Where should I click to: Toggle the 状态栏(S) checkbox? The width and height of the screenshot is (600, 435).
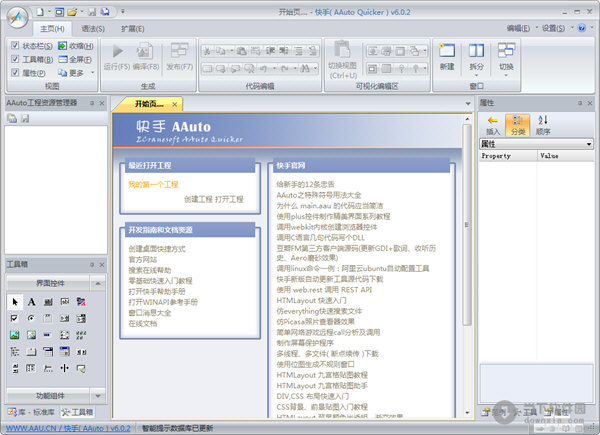15,46
